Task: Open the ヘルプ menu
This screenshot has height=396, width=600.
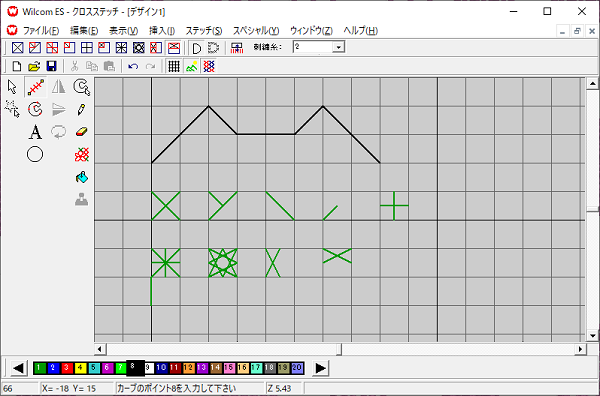Action: 360,30
